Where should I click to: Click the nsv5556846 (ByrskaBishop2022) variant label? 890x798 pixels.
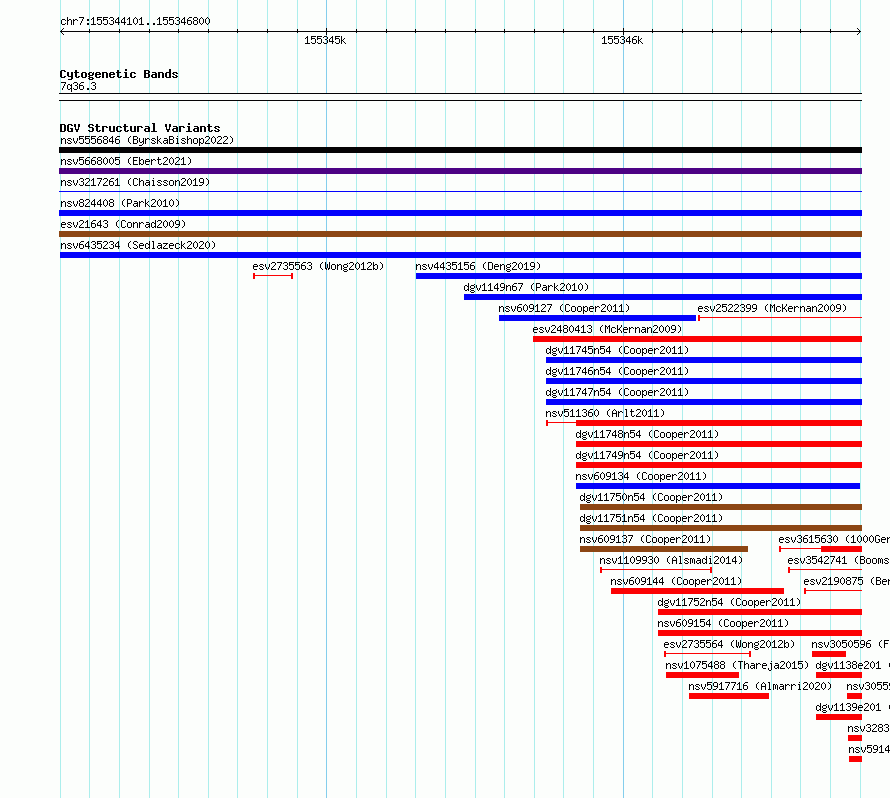147,140
